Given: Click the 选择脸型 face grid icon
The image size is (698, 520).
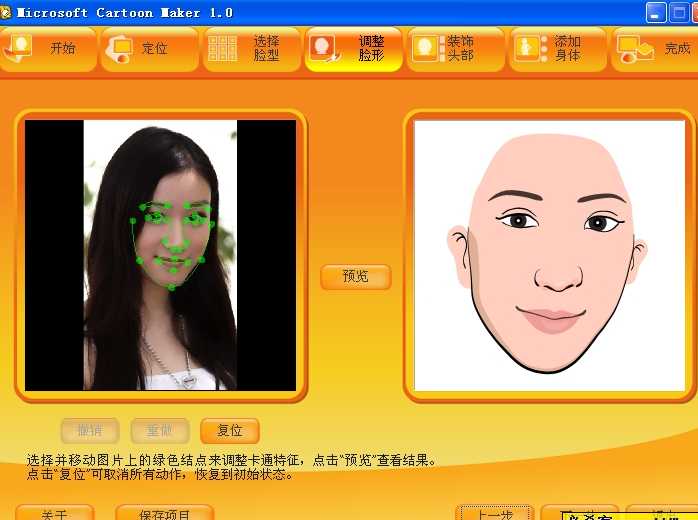Looking at the screenshot, I should [x=222, y=48].
